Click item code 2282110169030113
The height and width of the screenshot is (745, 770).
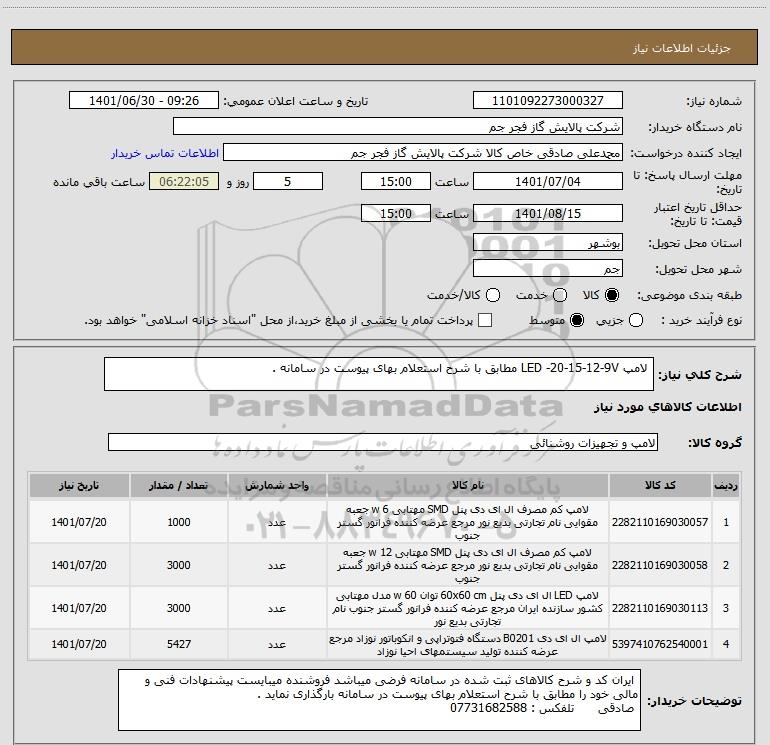coord(660,608)
